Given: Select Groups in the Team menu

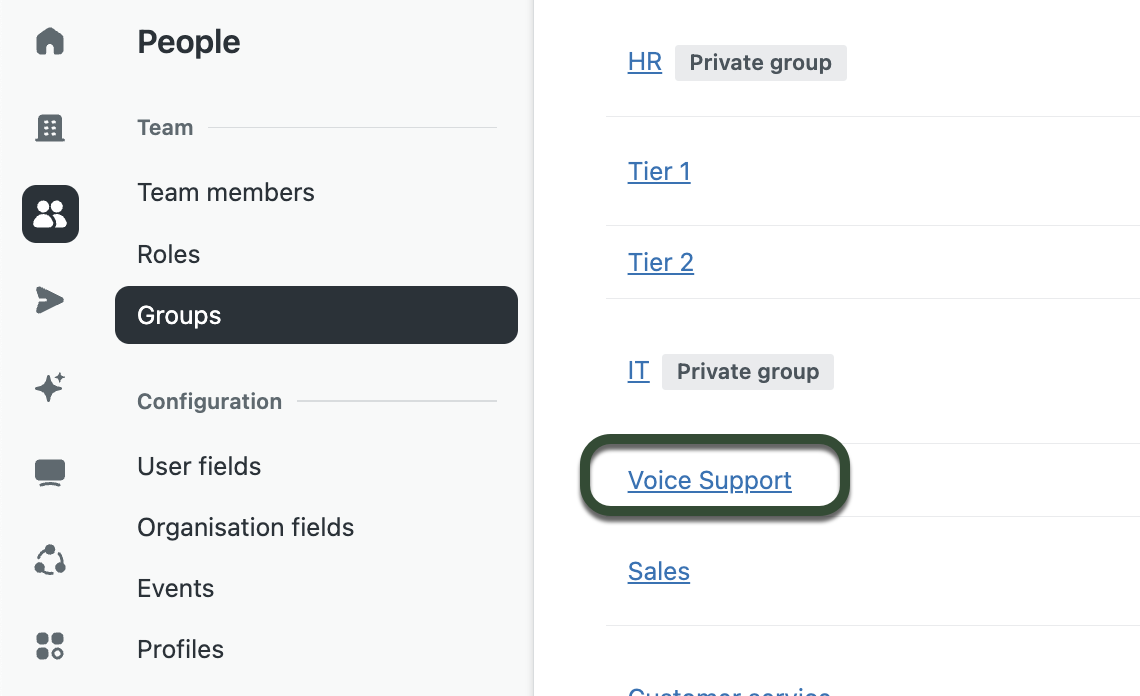Looking at the screenshot, I should (x=179, y=315).
